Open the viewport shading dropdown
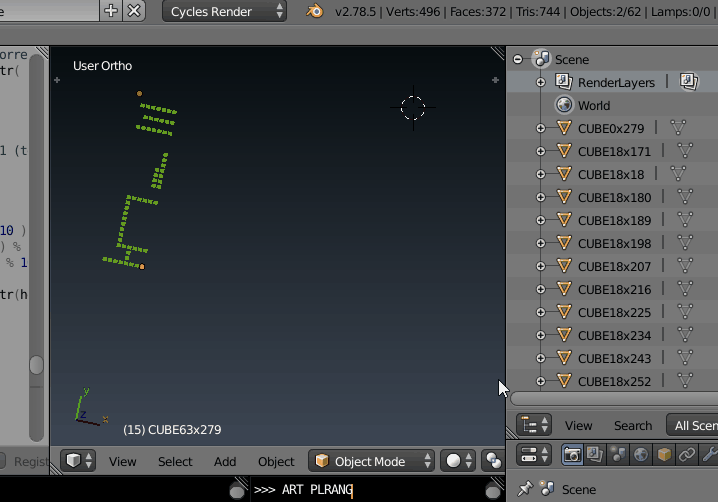Image resolution: width=718 pixels, height=502 pixels. pos(459,461)
